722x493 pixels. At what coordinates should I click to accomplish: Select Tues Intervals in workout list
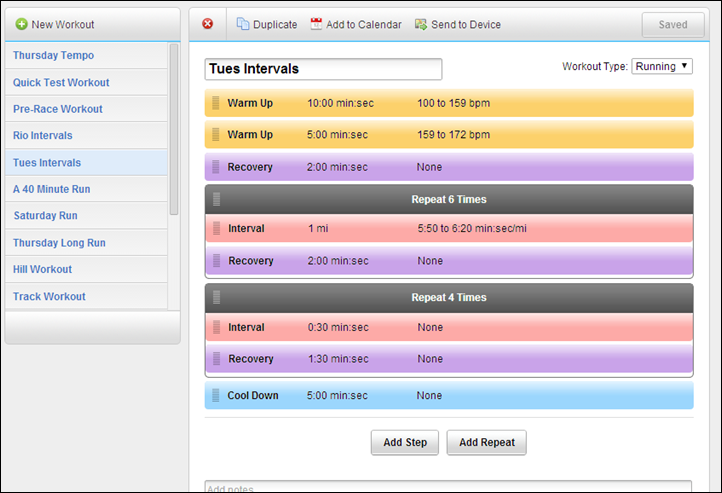[x=86, y=162]
